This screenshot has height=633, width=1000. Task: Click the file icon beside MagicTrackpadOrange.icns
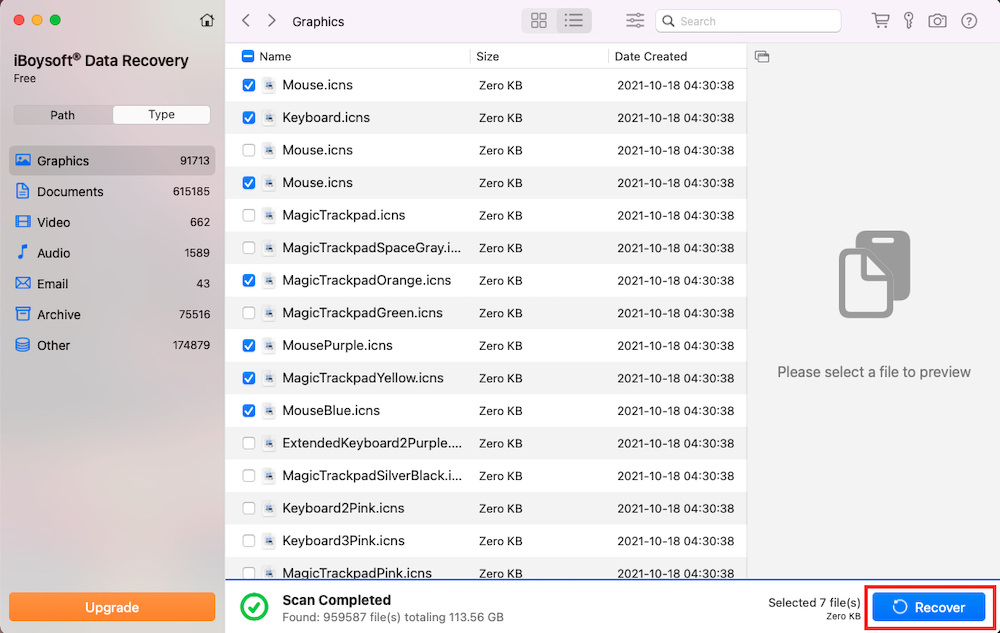tap(269, 280)
